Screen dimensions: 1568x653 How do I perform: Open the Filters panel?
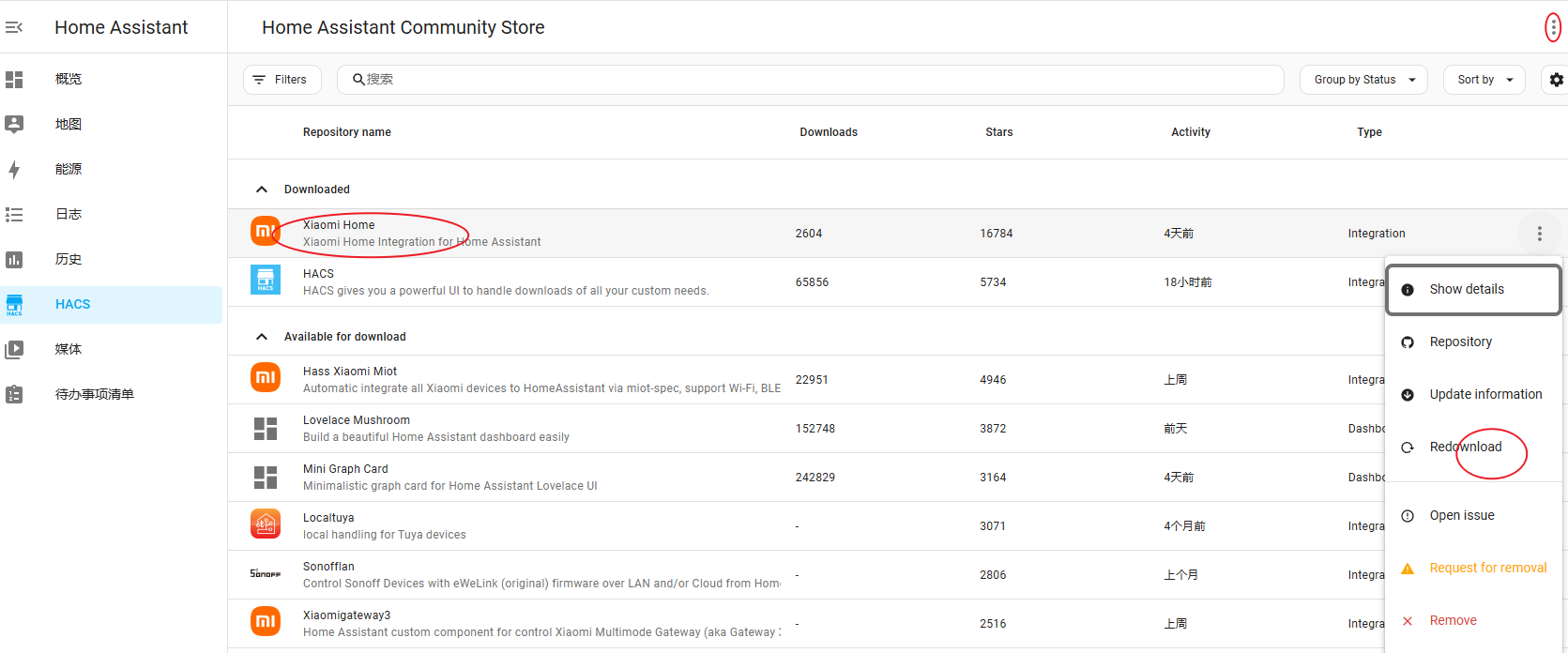click(x=282, y=80)
